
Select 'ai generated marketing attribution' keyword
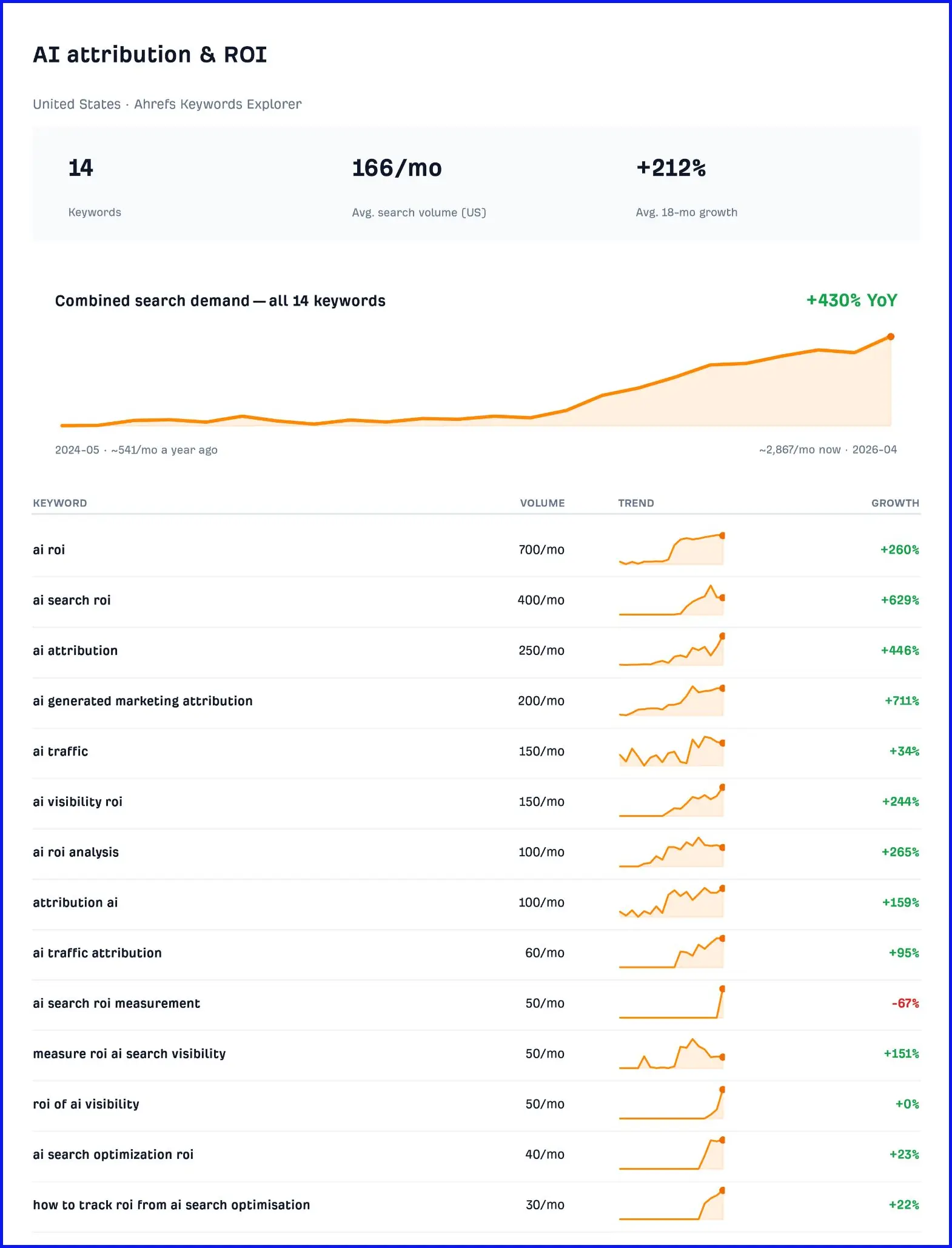click(x=142, y=701)
